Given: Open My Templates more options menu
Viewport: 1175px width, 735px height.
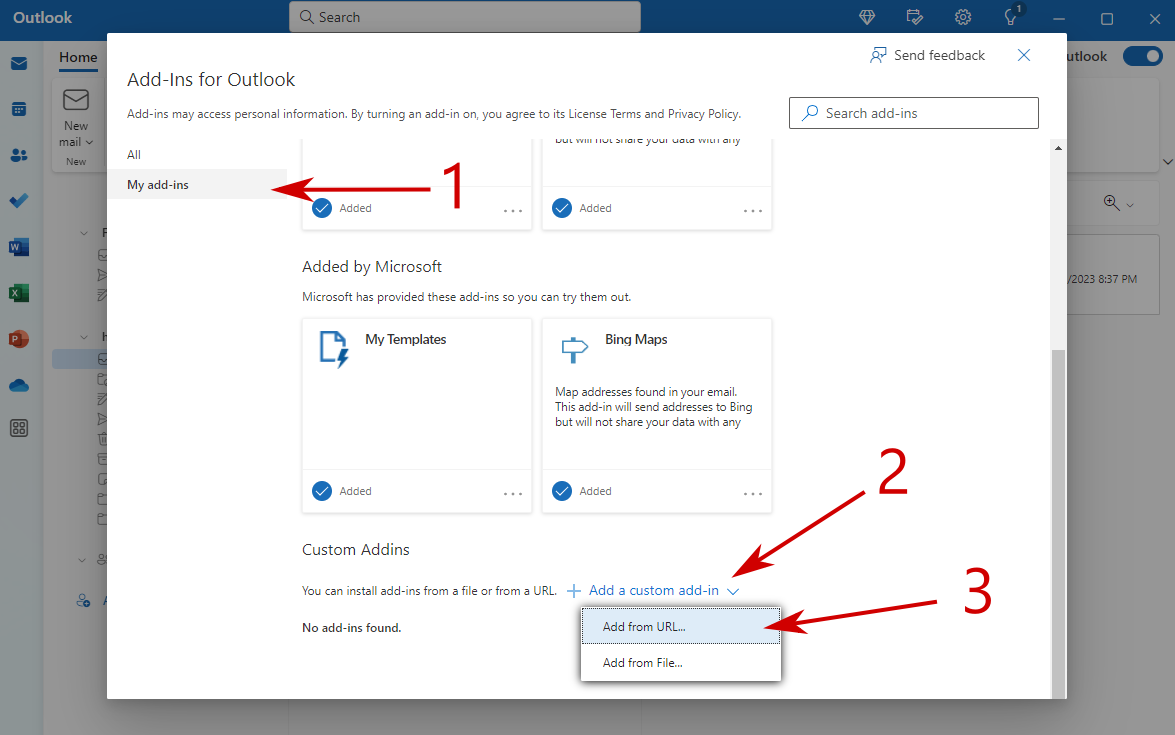Looking at the screenshot, I should tap(513, 492).
